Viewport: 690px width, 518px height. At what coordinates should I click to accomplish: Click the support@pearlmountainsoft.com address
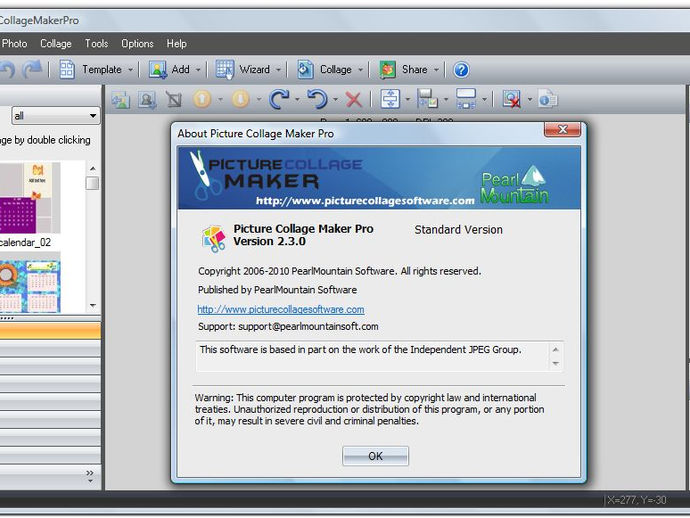[308, 327]
